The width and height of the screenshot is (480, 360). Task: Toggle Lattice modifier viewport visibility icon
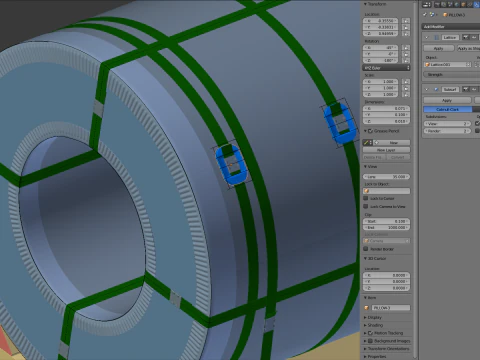[474, 37]
